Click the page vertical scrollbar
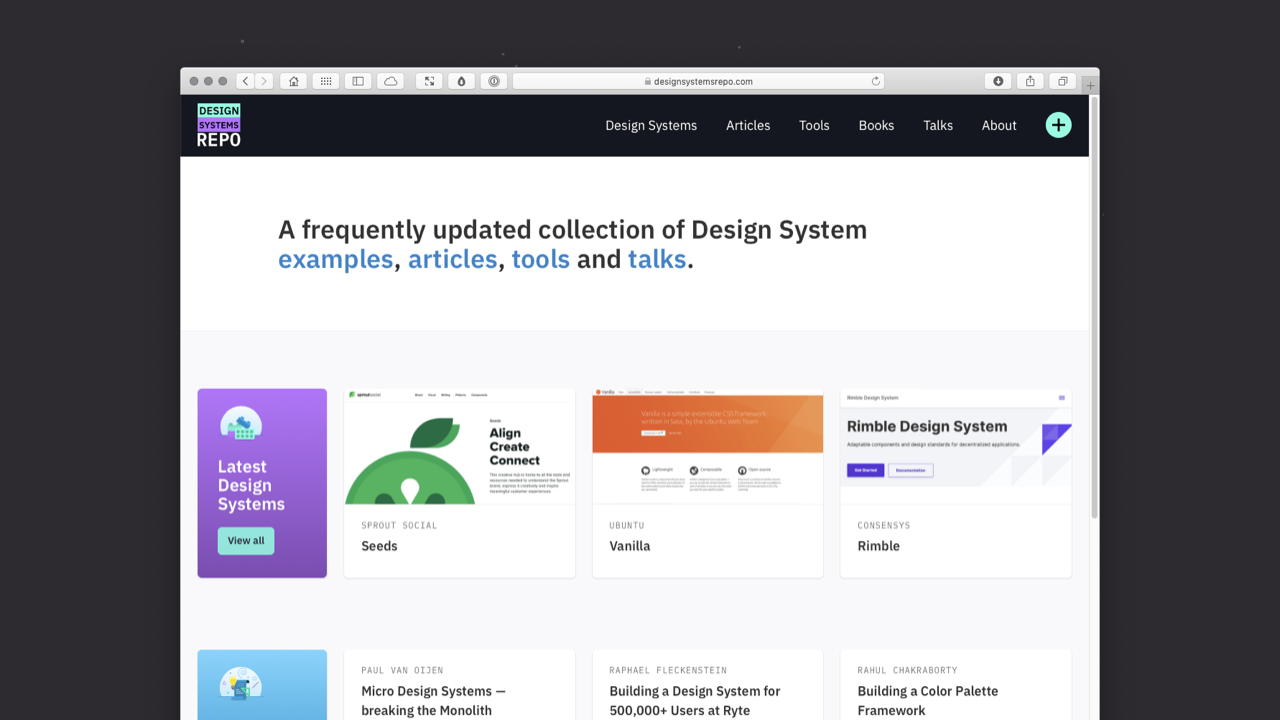This screenshot has width=1280, height=720. tap(1094, 308)
